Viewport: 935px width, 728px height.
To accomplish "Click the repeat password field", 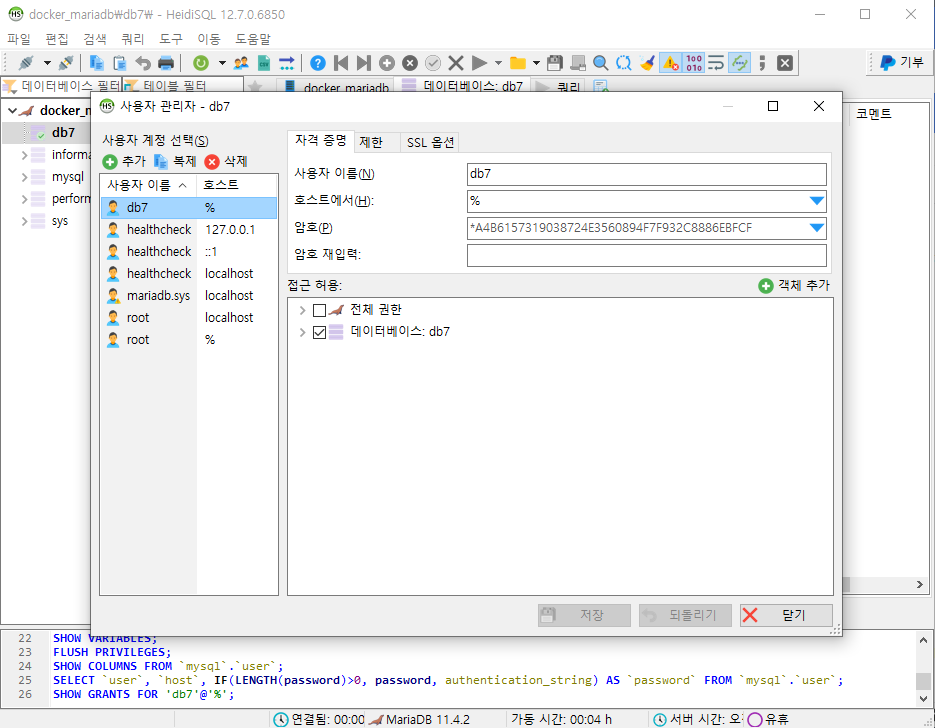I will pos(646,255).
